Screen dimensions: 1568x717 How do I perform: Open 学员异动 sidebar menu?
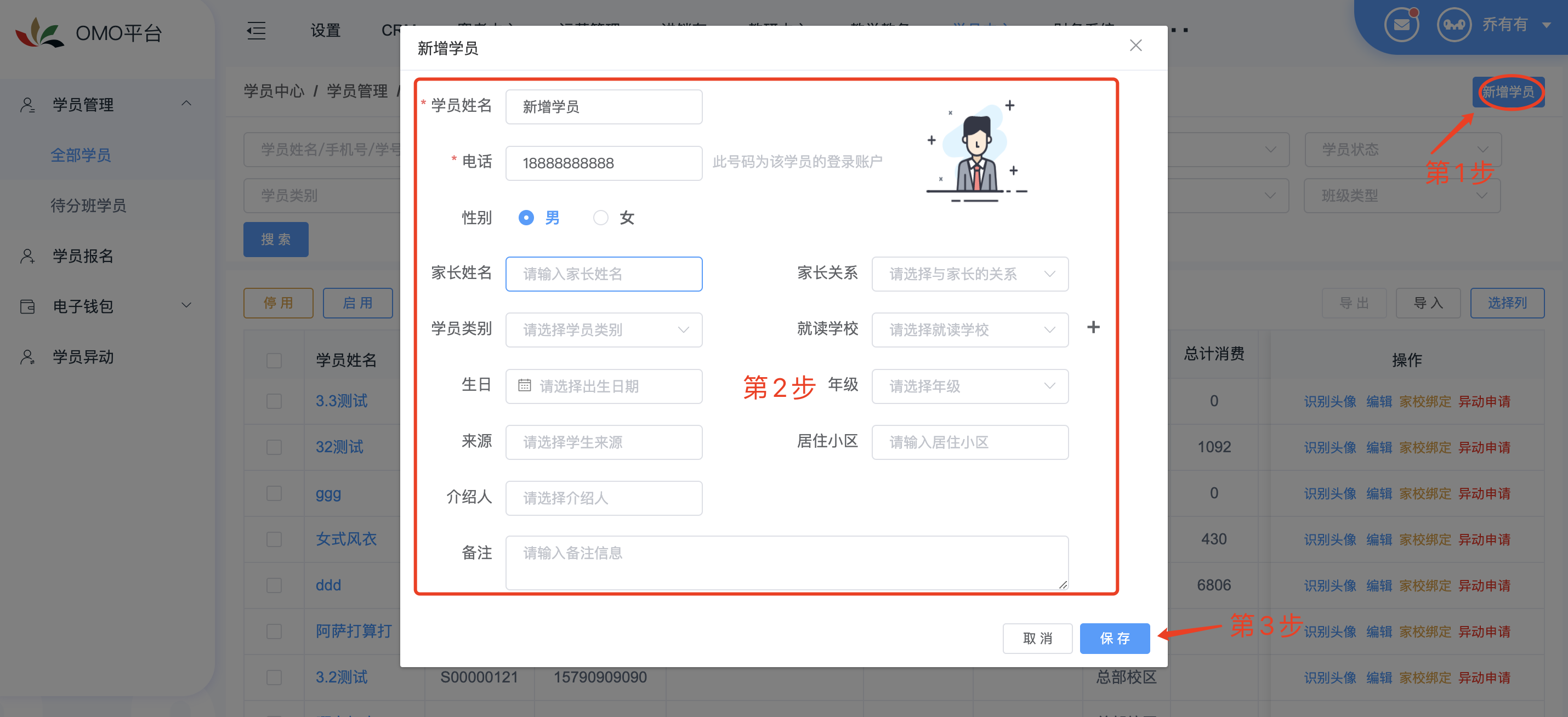point(83,357)
